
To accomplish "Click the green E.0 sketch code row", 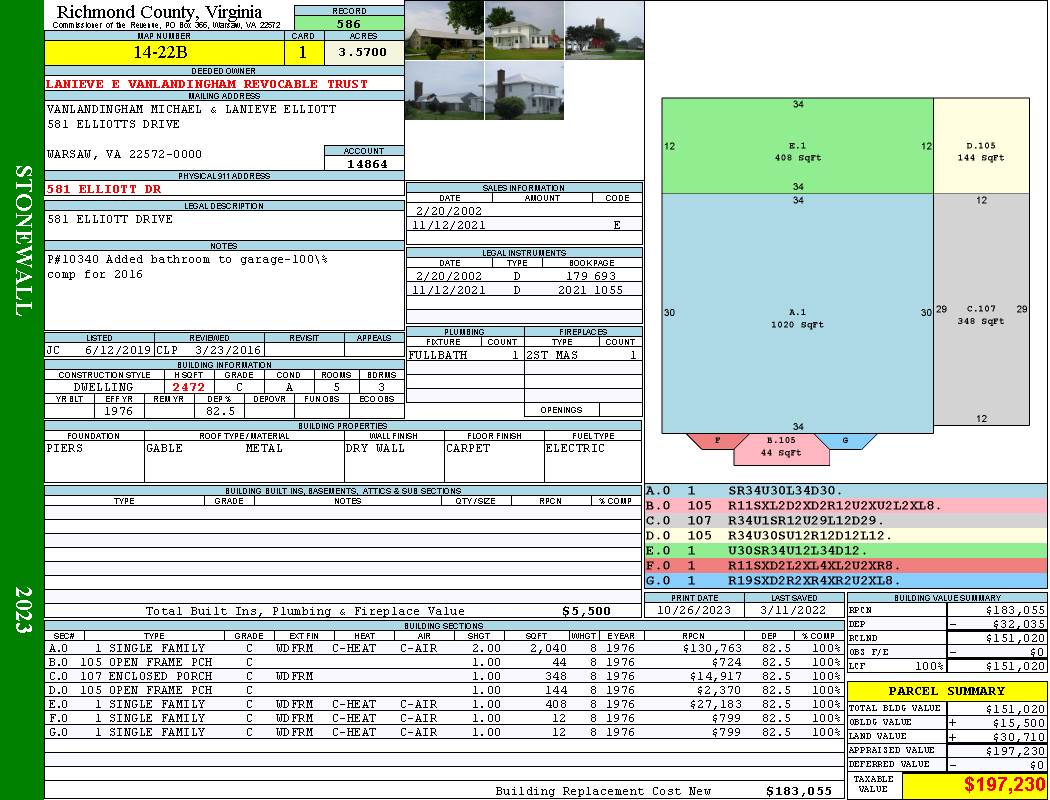I will coord(846,550).
